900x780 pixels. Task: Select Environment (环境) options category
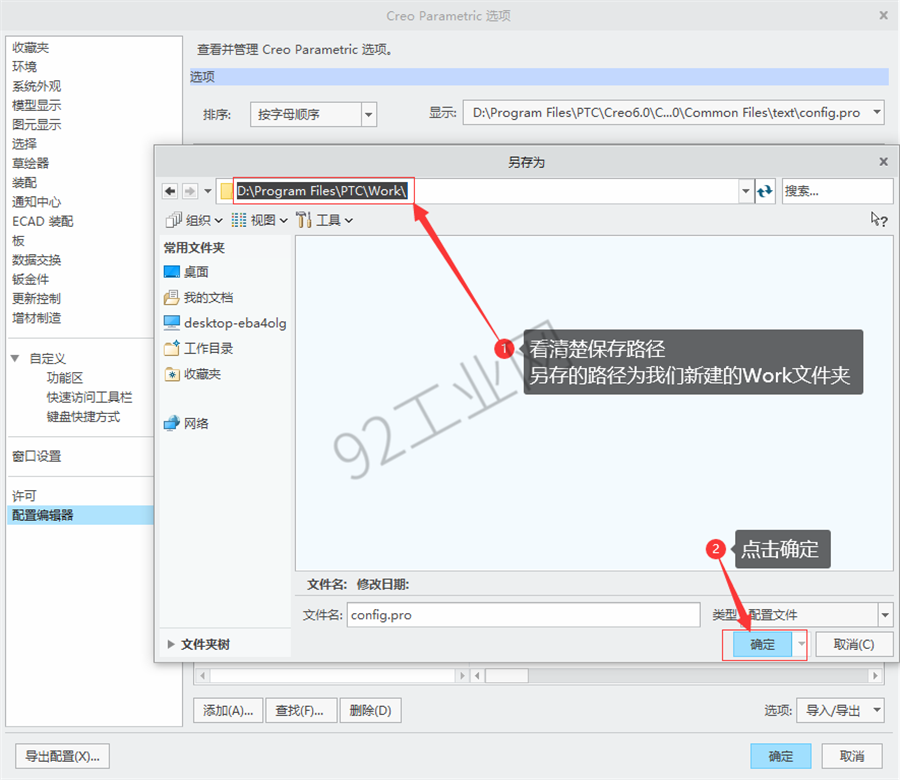click(25, 67)
